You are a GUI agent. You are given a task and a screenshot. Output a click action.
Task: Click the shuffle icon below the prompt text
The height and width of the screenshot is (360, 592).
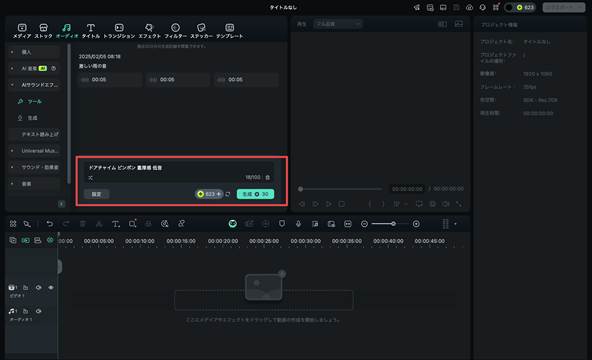(x=91, y=178)
